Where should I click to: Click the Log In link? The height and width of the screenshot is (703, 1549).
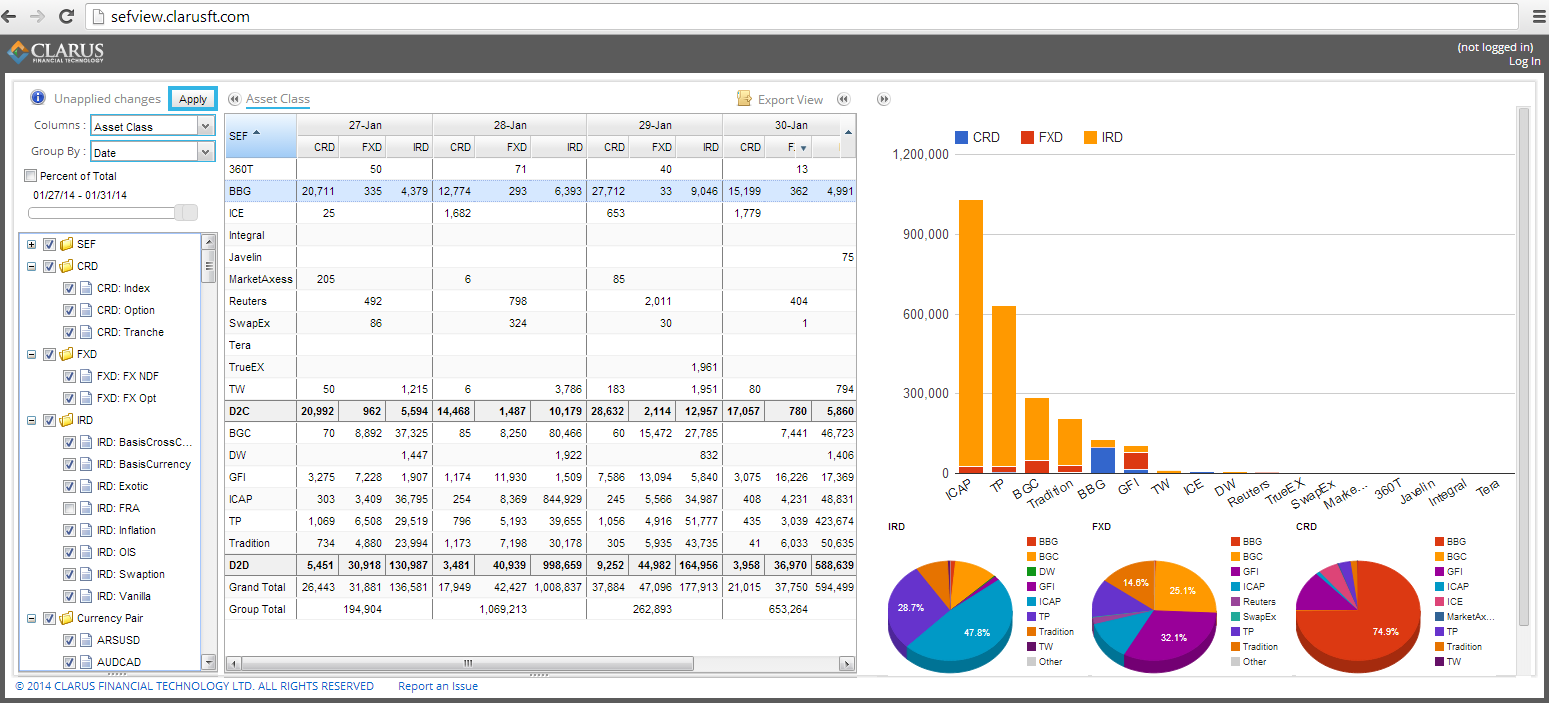pyautogui.click(x=1524, y=61)
